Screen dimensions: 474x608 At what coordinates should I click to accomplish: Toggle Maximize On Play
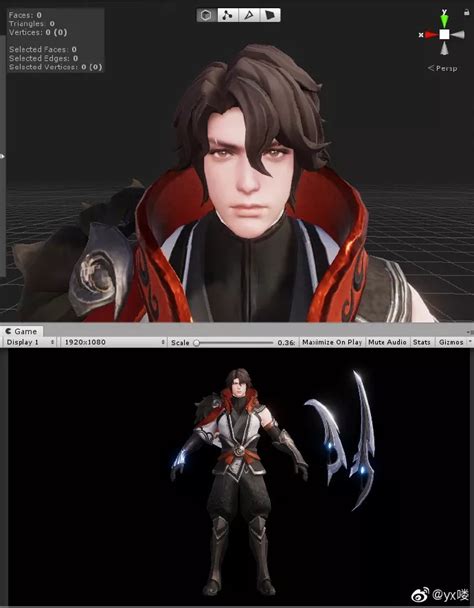(332, 342)
